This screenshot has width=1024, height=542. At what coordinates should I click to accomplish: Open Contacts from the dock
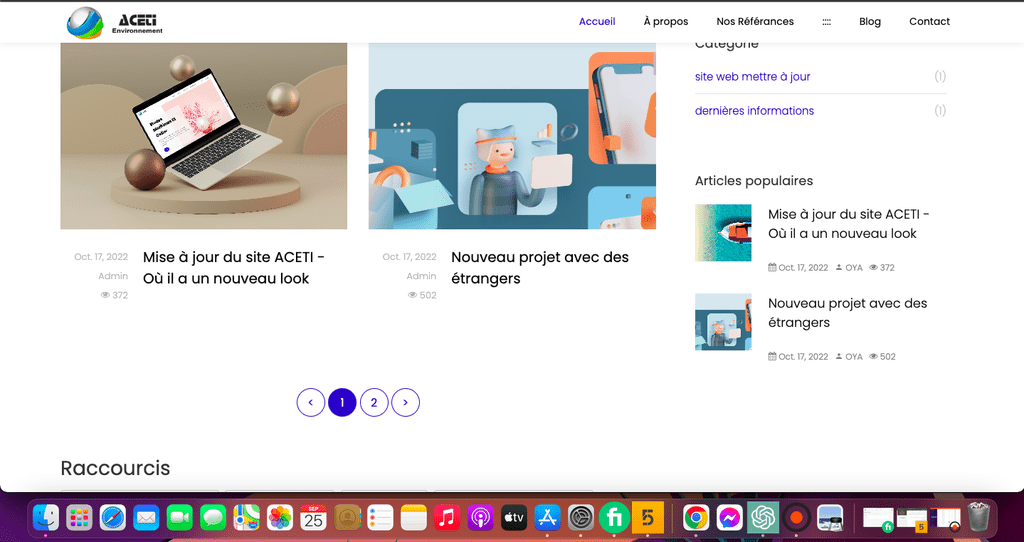click(x=347, y=518)
